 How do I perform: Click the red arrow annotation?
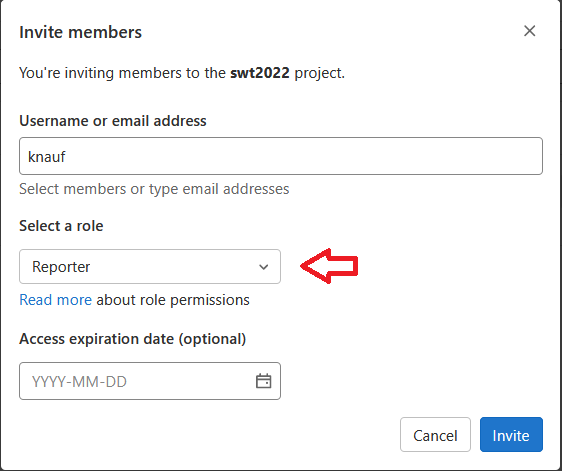[x=329, y=266]
